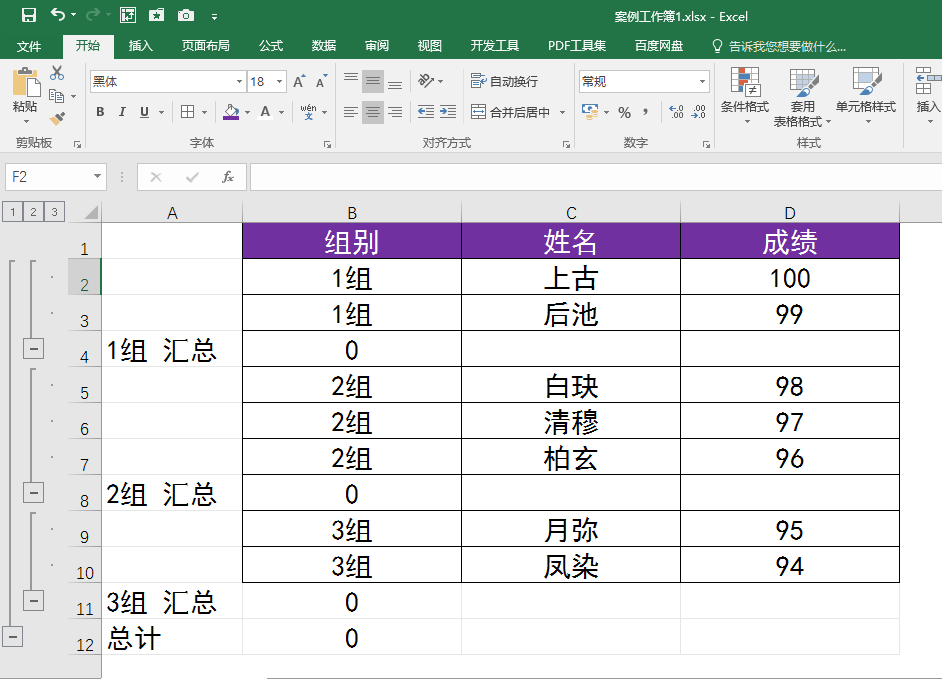Click the increase decimal icon

pyautogui.click(x=676, y=112)
